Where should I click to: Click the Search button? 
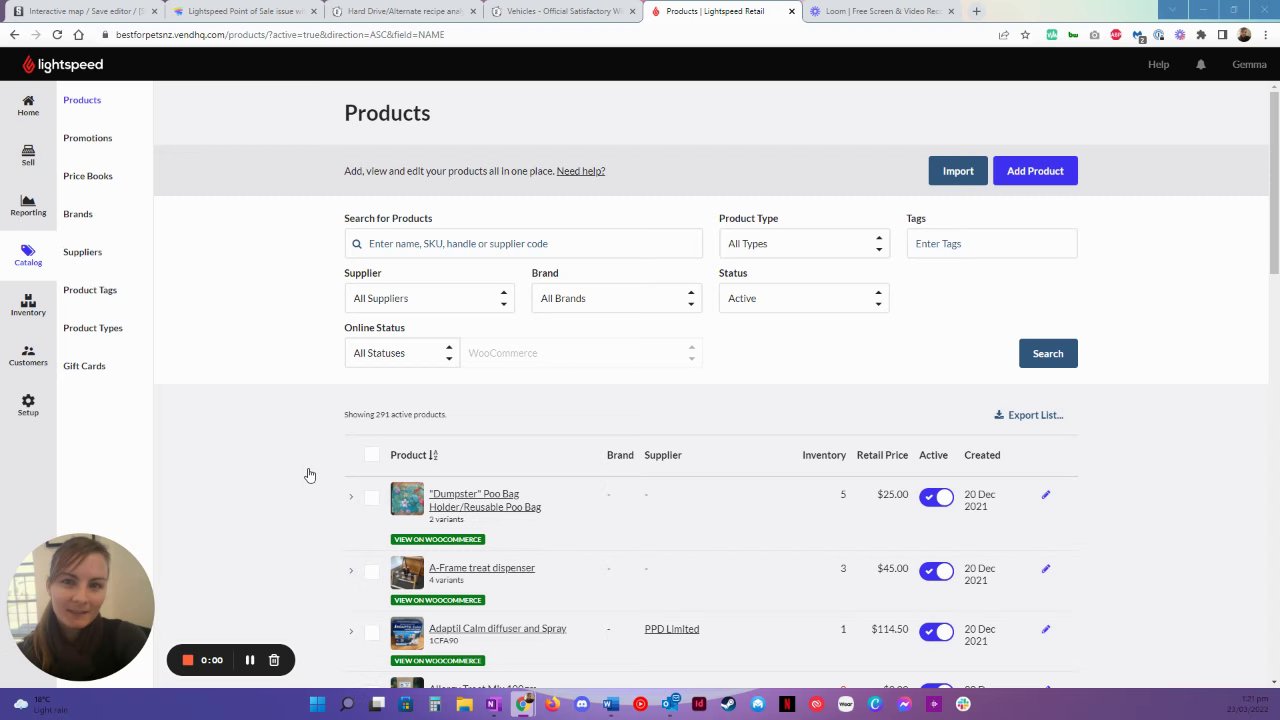[x=1048, y=353]
